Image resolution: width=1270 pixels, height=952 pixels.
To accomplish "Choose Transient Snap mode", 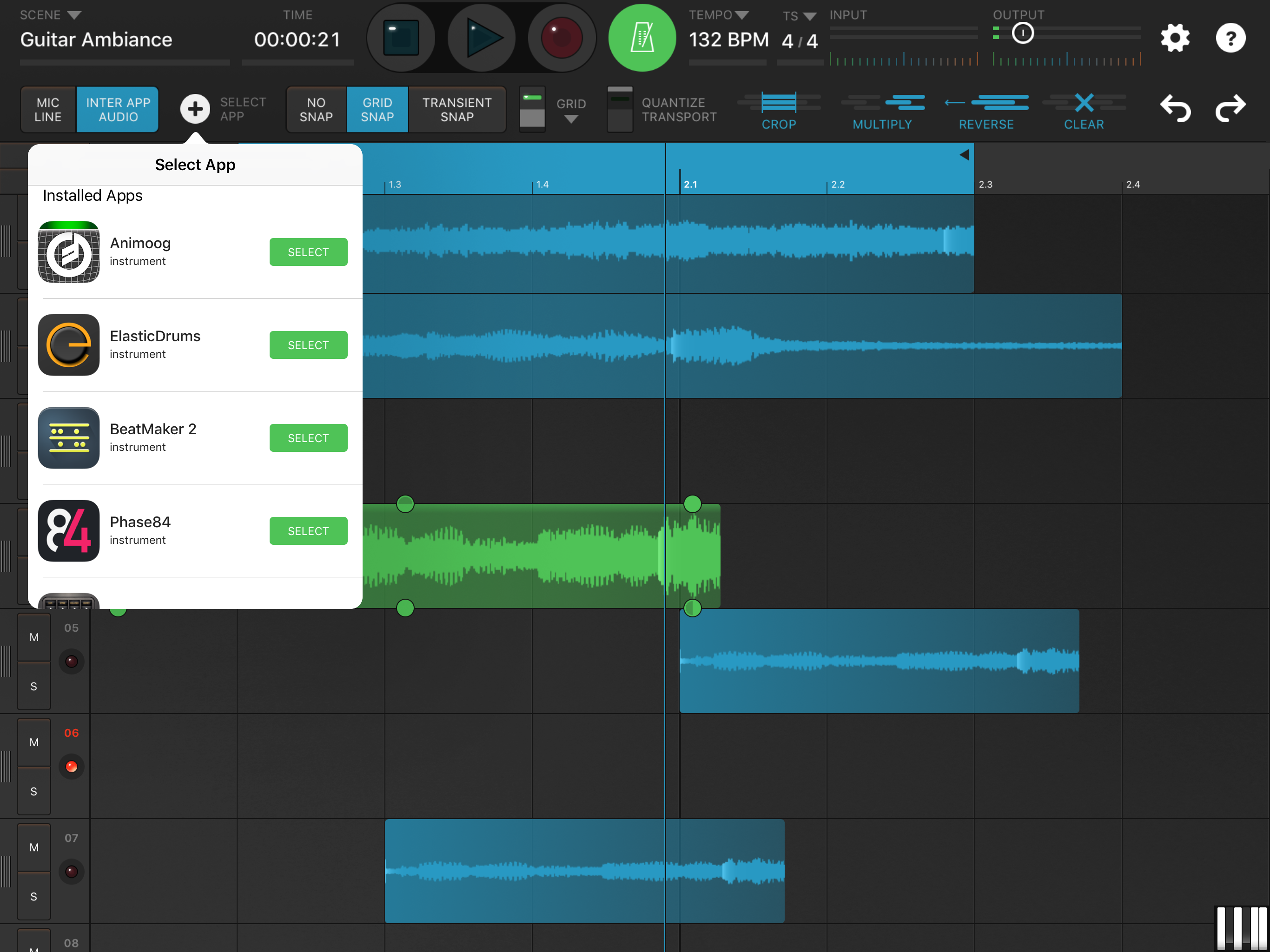I will pyautogui.click(x=457, y=109).
